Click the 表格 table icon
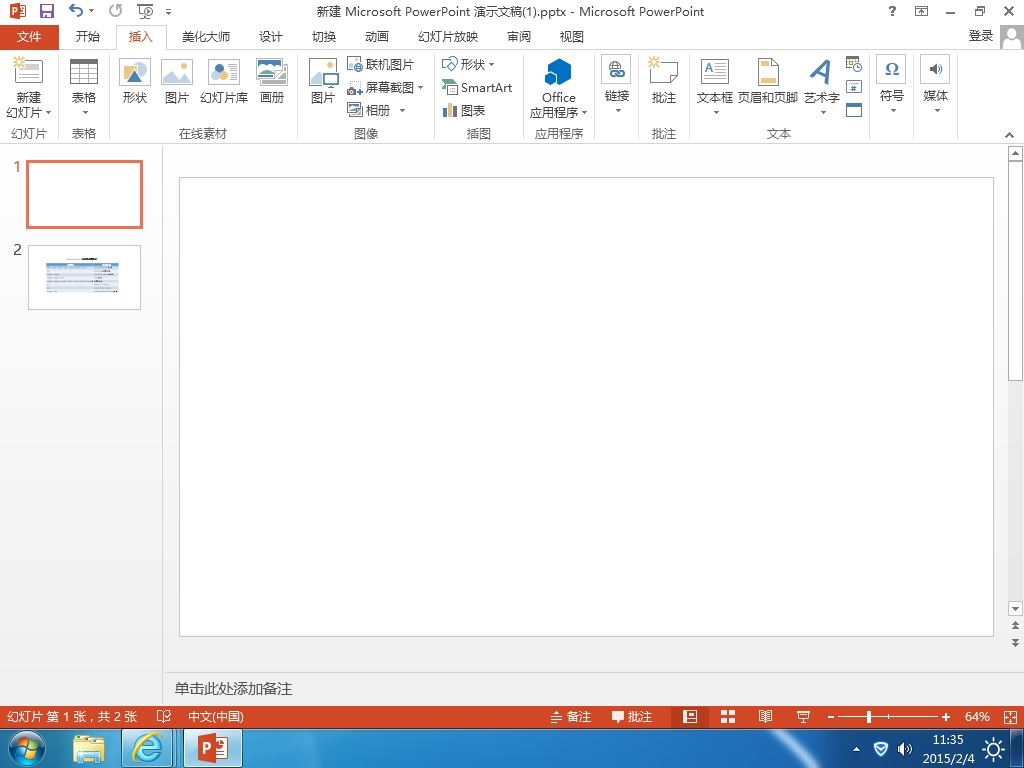This screenshot has height=768, width=1024. [84, 72]
